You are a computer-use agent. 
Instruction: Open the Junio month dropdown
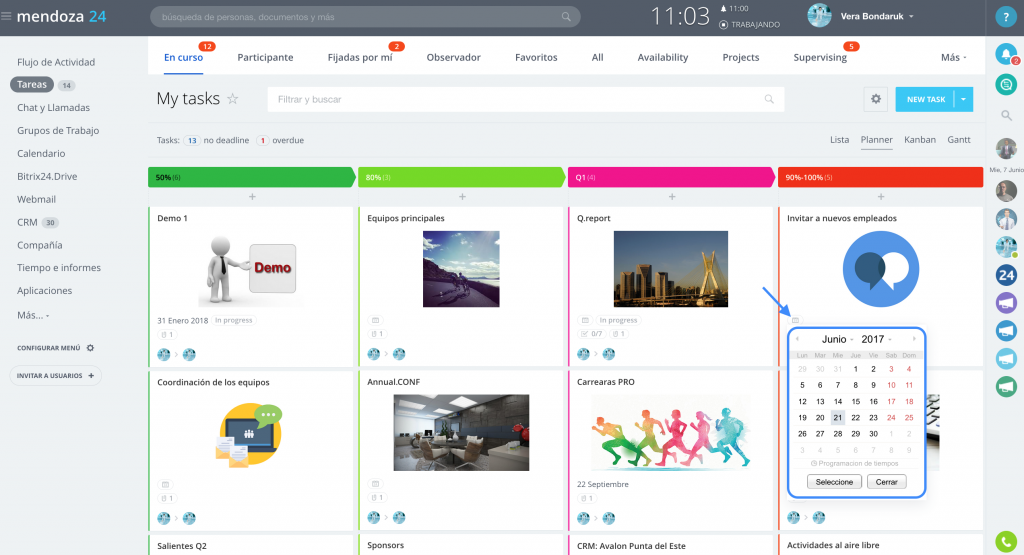pos(837,340)
